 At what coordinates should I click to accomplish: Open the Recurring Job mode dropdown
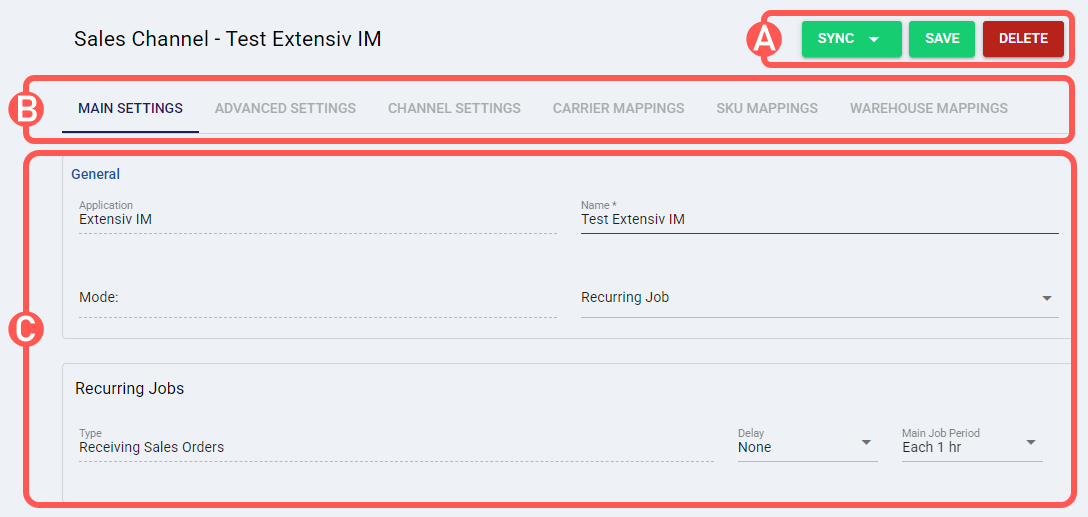coord(819,298)
